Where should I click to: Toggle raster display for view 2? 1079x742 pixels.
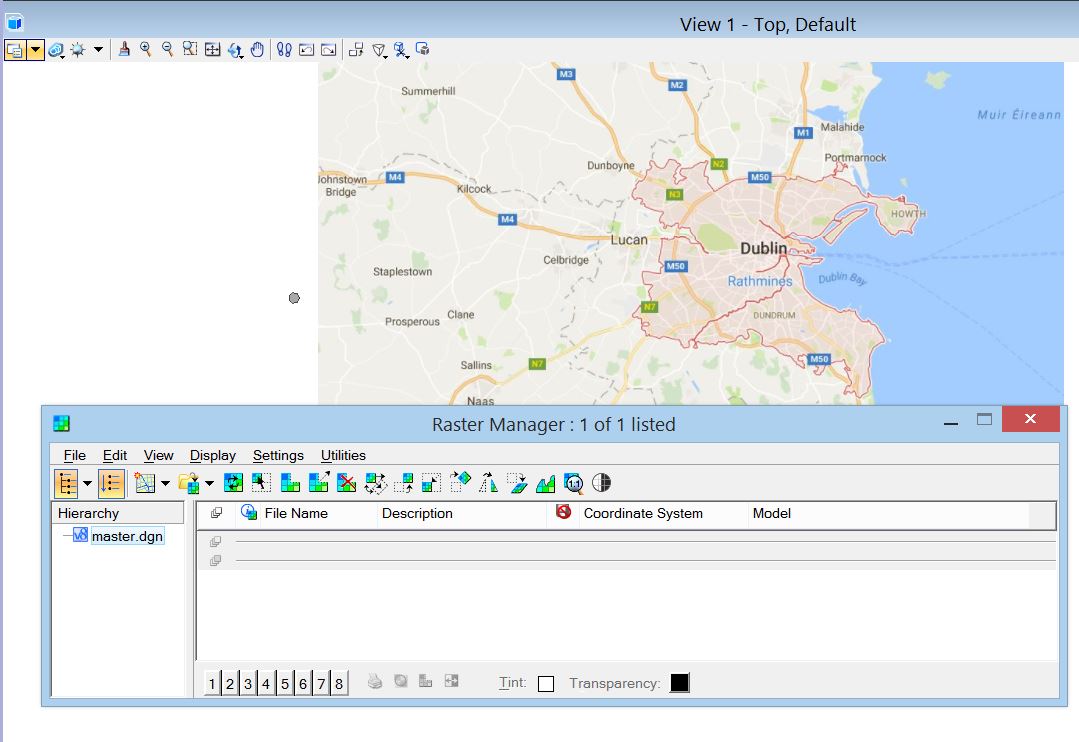tap(231, 683)
